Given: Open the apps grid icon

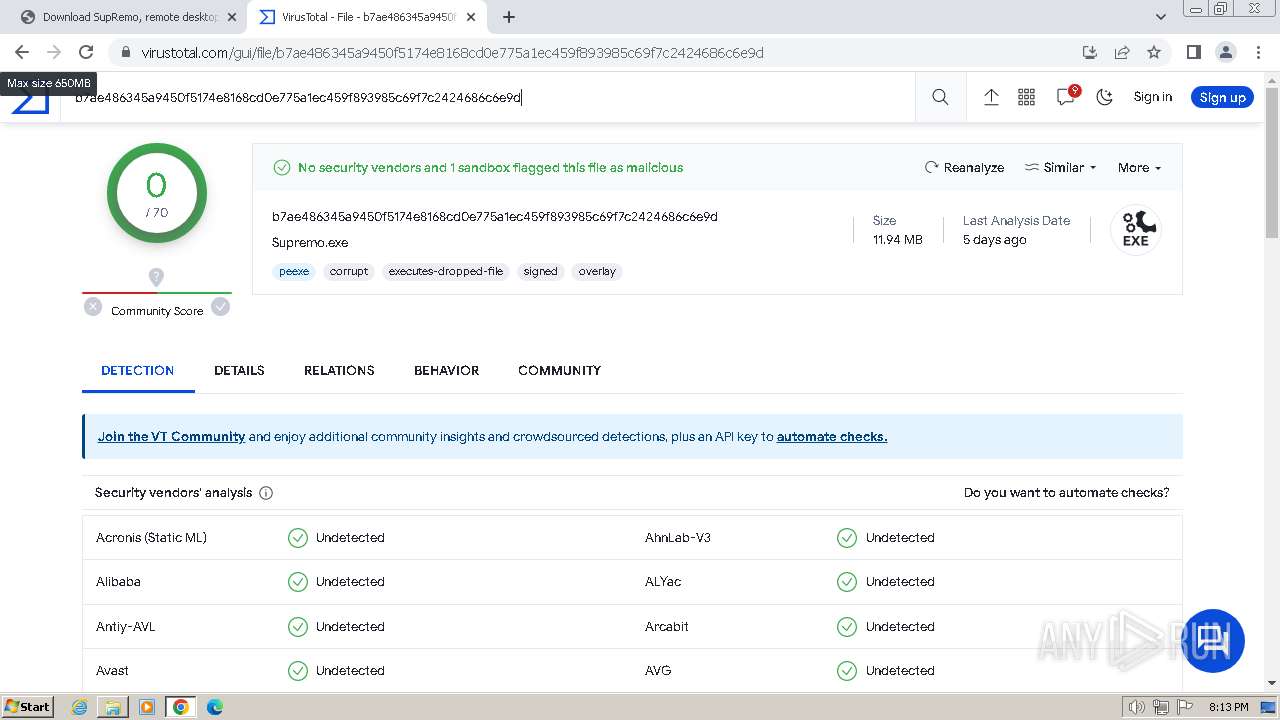Looking at the screenshot, I should click(1027, 97).
